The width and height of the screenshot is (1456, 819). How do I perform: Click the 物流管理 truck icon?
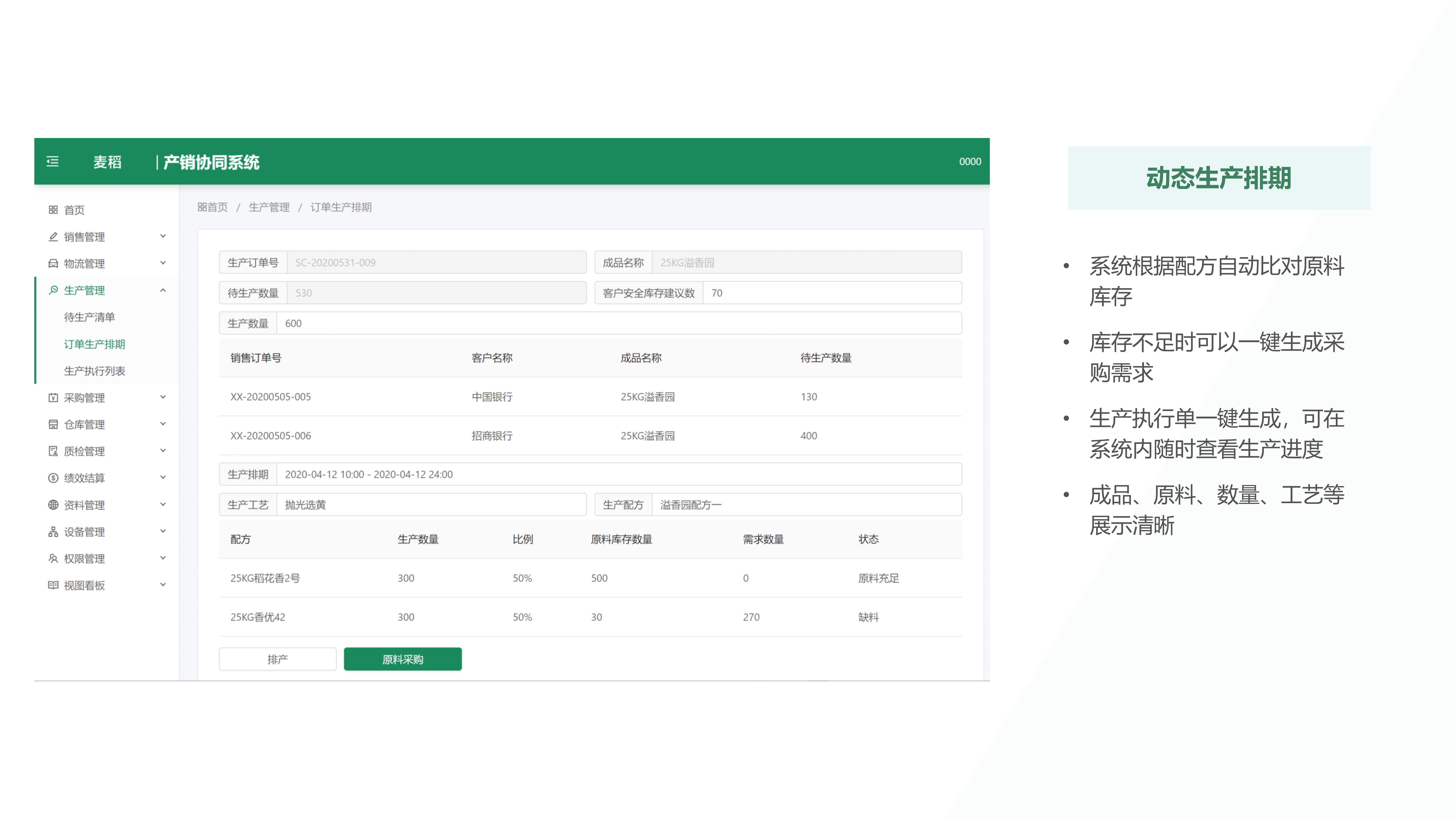(53, 263)
